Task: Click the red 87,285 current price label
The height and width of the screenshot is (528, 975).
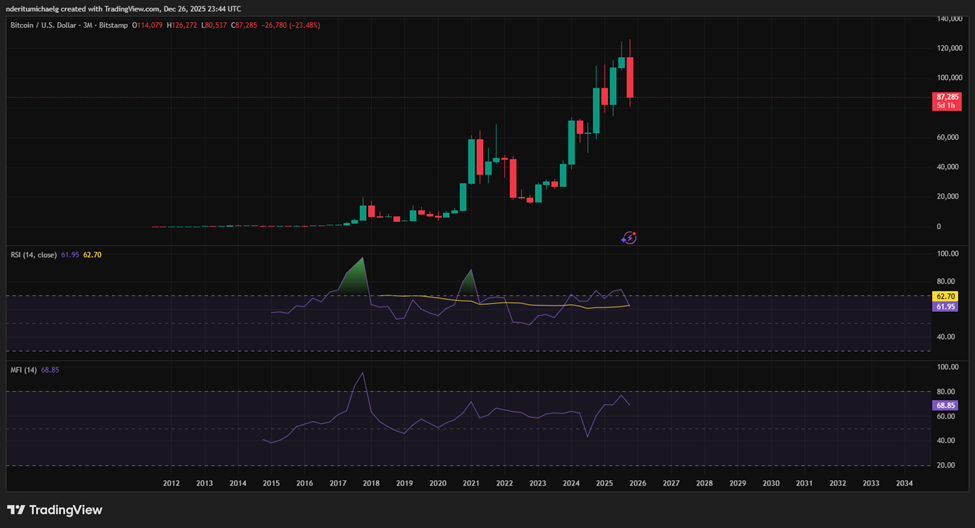Action: point(946,101)
